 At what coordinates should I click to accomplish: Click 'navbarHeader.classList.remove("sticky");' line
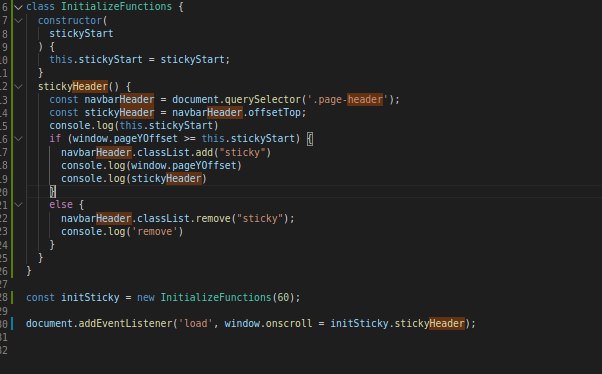(x=178, y=218)
